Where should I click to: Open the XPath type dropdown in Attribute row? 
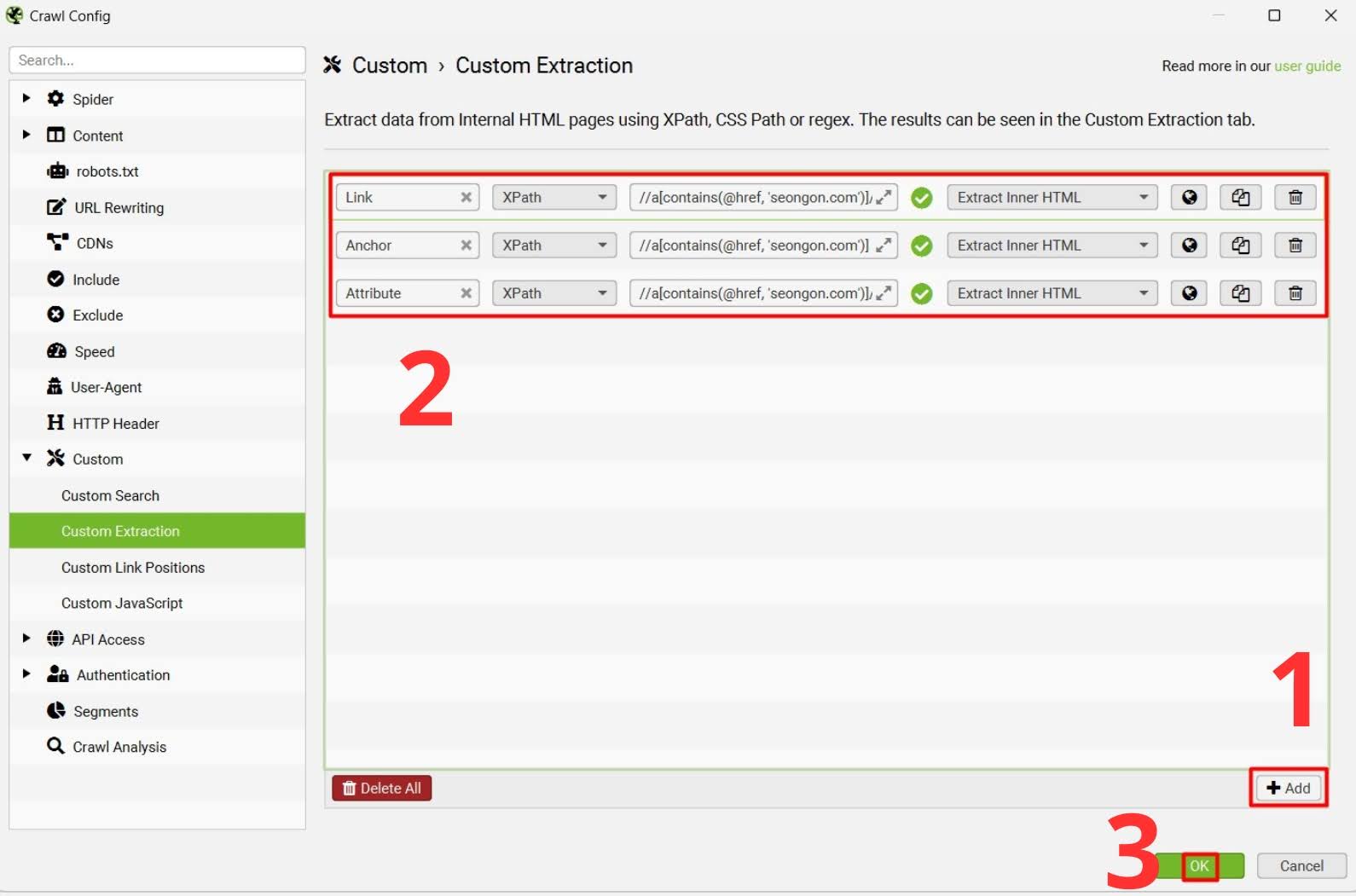pos(554,293)
